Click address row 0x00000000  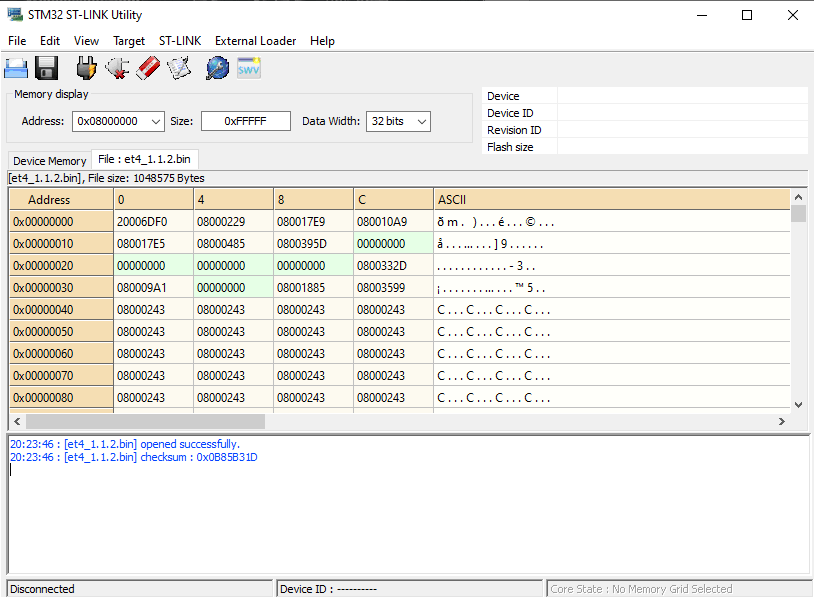pyautogui.click(x=61, y=222)
